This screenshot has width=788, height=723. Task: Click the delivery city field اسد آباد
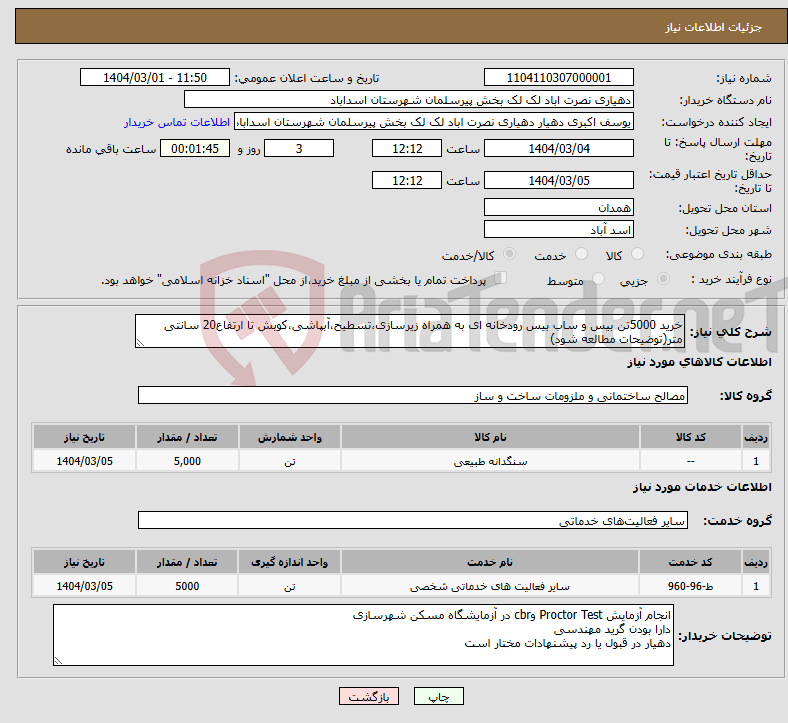(x=558, y=229)
